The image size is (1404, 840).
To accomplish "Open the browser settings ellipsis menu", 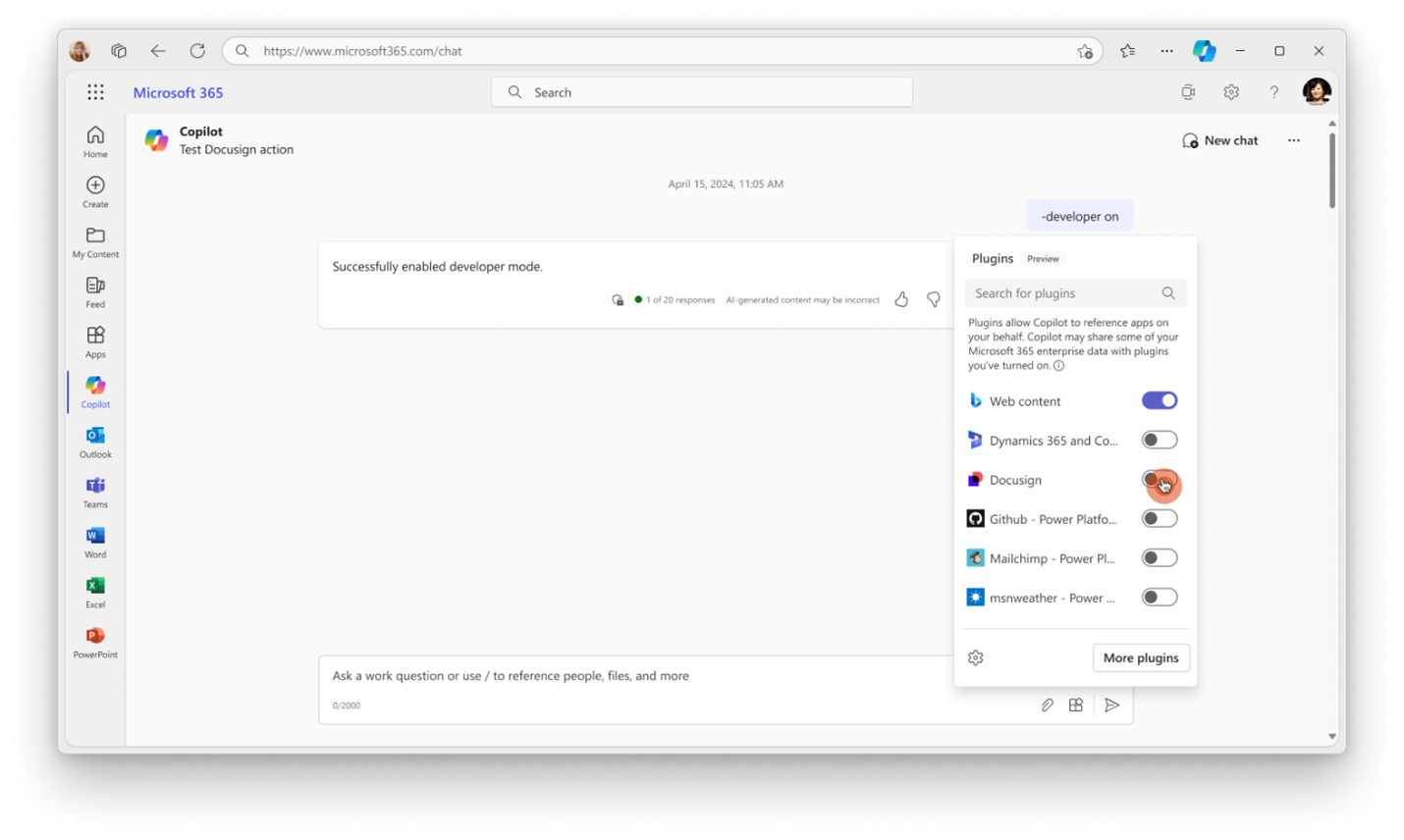I will (x=1166, y=50).
